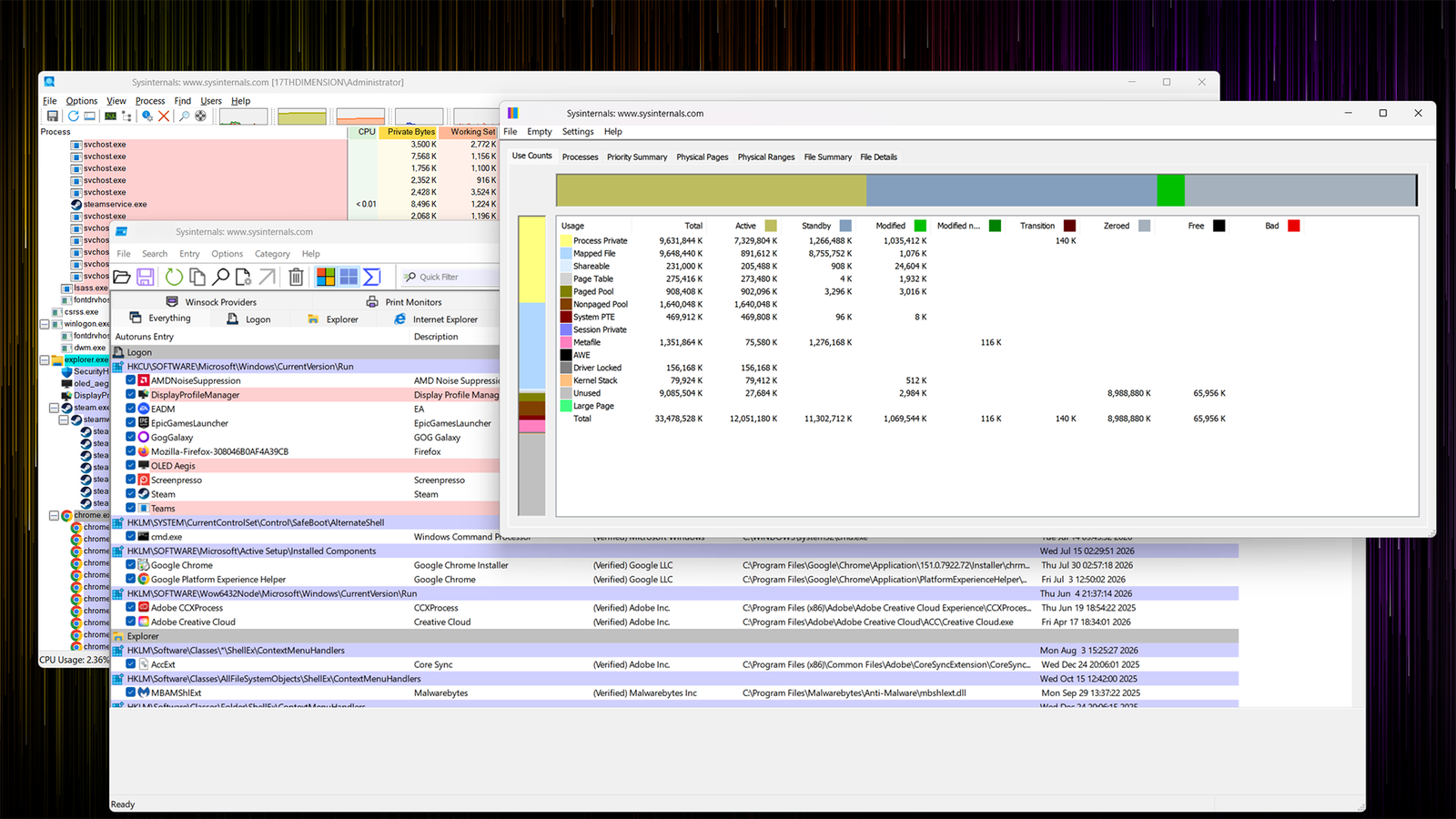The height and width of the screenshot is (819, 1456).
Task: Switch to the Priority Summary tab
Action: (637, 157)
